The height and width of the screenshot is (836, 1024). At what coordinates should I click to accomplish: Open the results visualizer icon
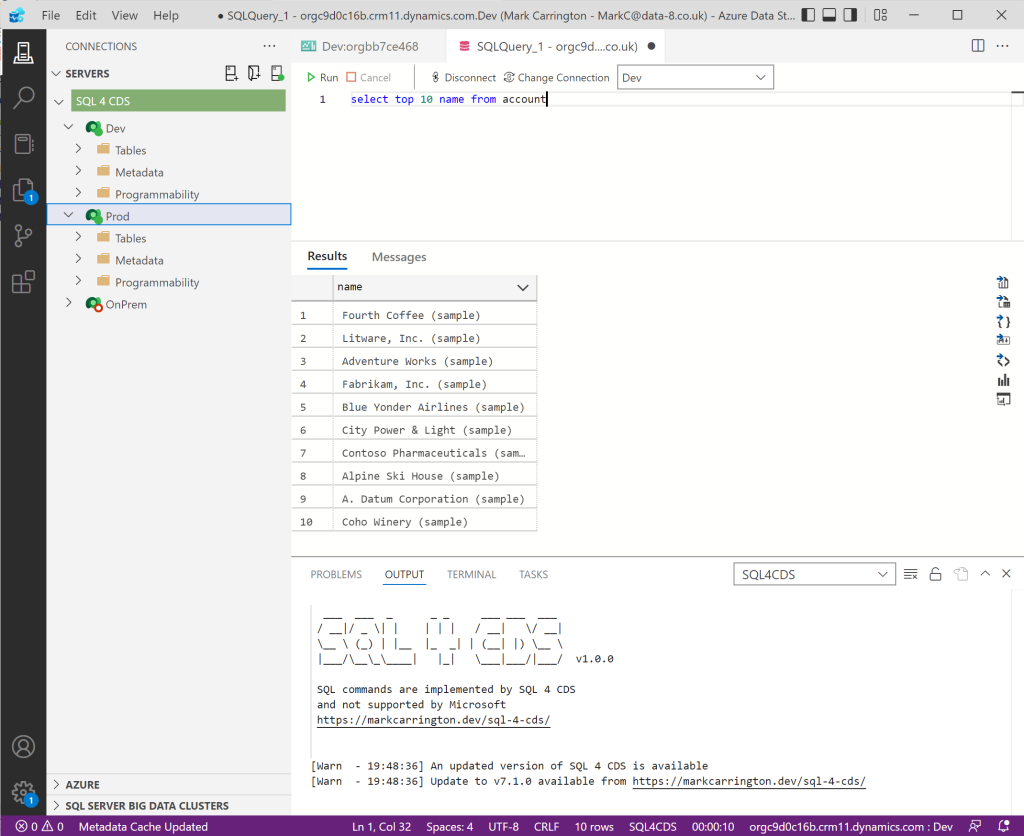coord(1003,399)
